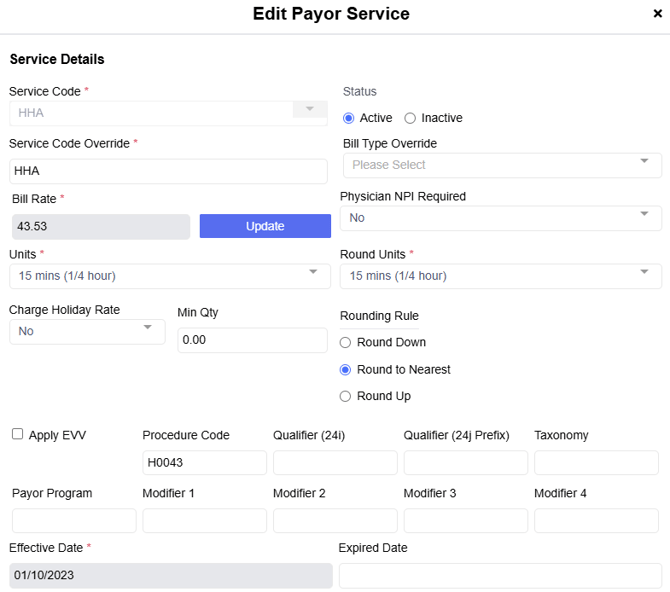Viewport: 670px width, 592px height.
Task: Open the Units dropdown
Action: (x=170, y=276)
